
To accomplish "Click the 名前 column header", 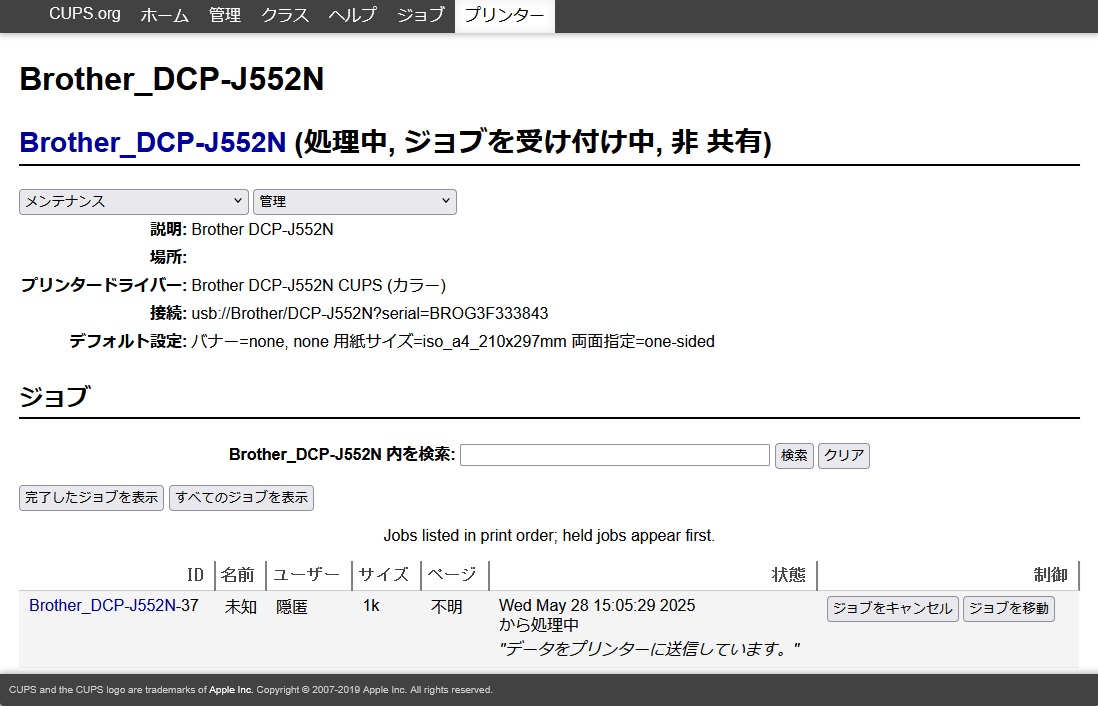I will tap(237, 575).
